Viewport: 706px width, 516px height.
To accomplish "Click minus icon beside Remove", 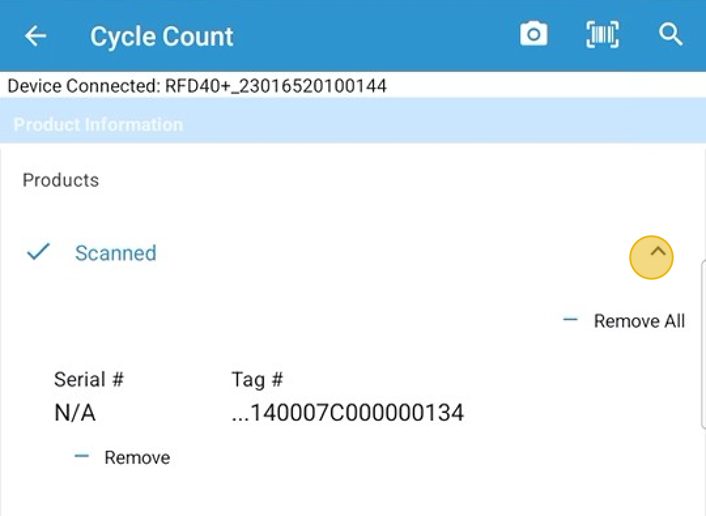I will coord(82,456).
